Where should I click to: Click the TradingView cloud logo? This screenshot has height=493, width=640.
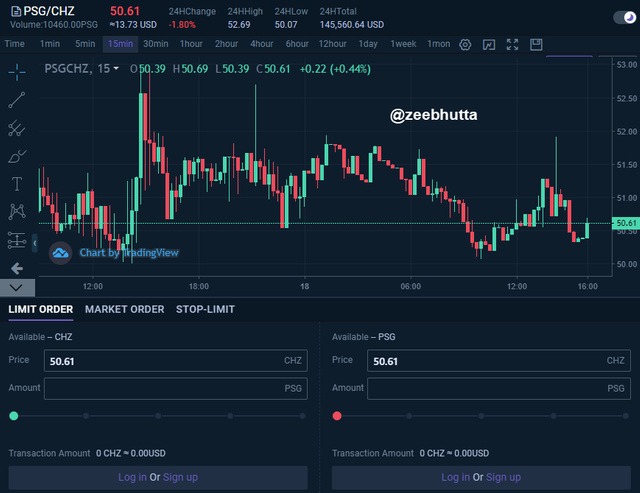tap(60, 253)
